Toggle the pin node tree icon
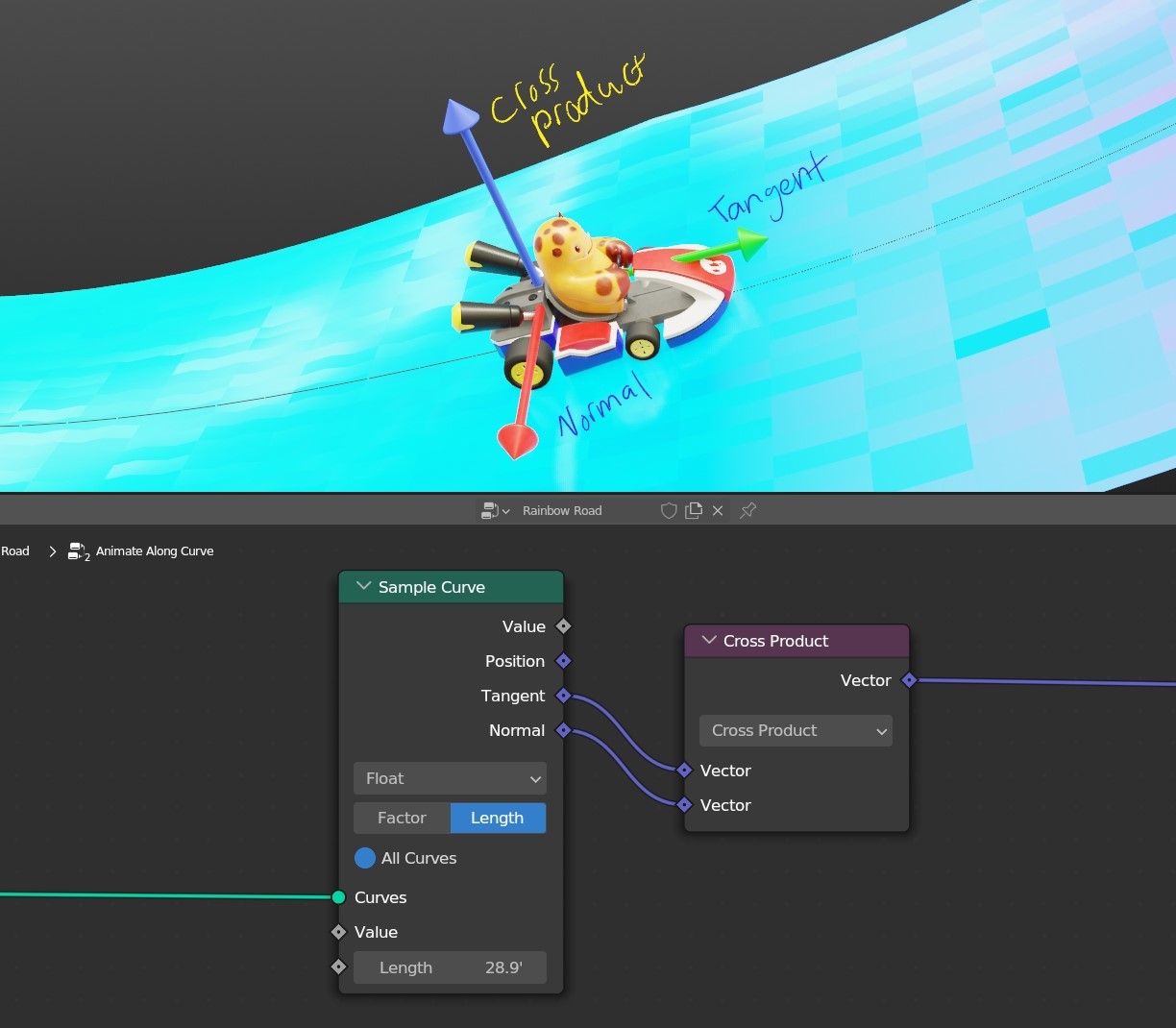 [x=748, y=510]
